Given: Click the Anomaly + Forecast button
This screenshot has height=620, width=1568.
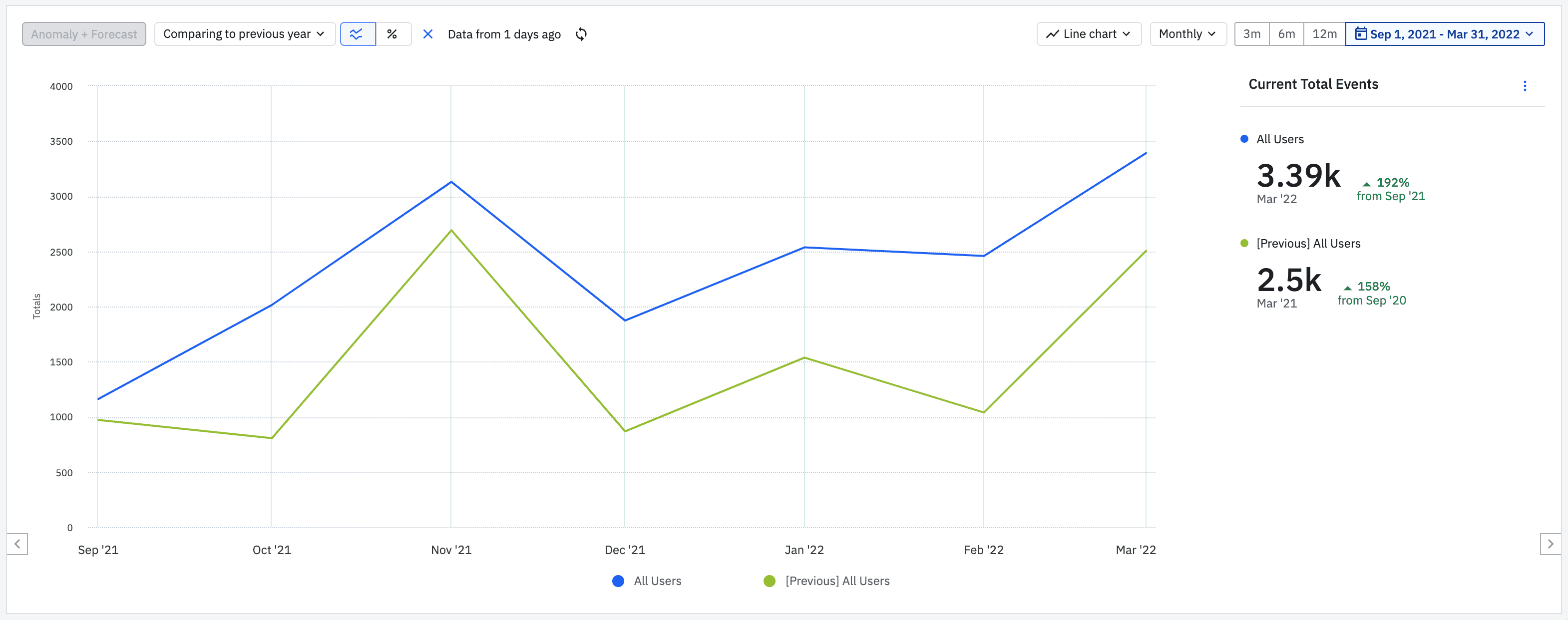Looking at the screenshot, I should click(x=84, y=34).
